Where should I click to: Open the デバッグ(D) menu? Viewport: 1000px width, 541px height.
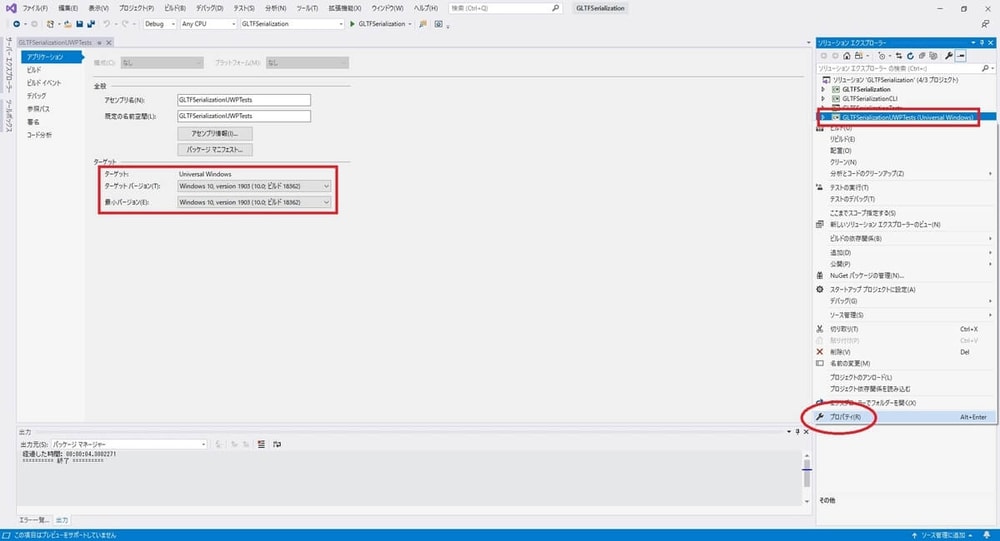tap(209, 8)
